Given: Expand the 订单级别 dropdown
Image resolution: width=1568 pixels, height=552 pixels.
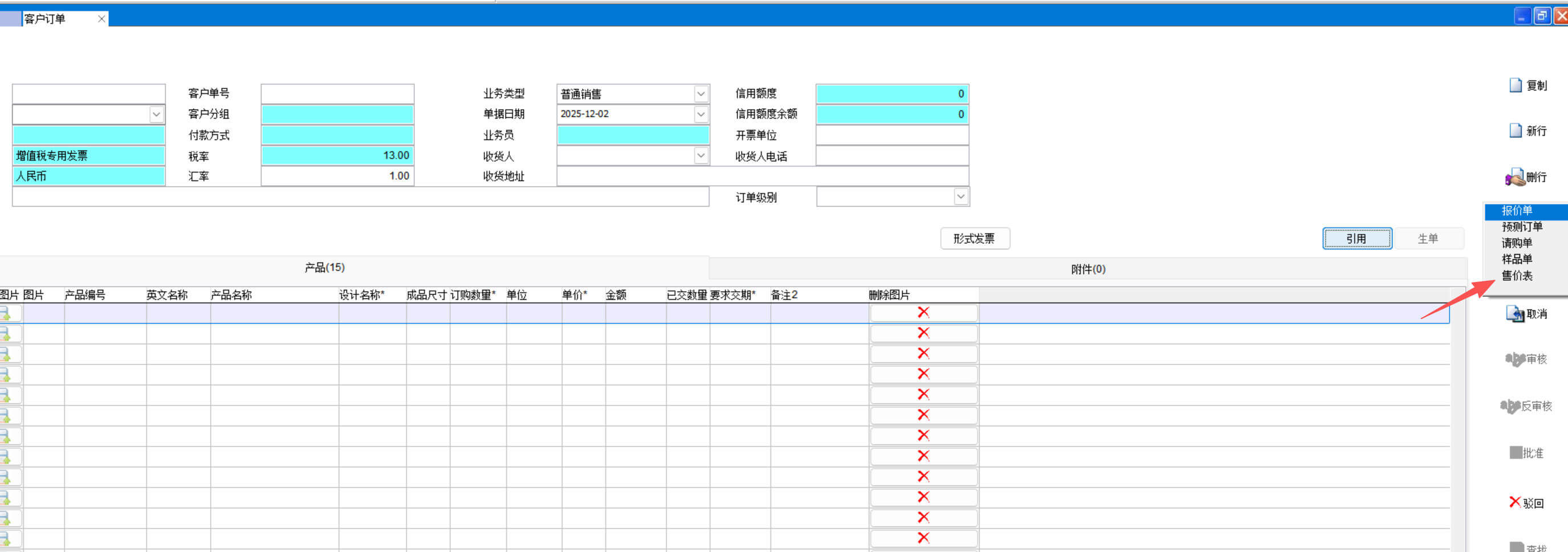Looking at the screenshot, I should 960,197.
